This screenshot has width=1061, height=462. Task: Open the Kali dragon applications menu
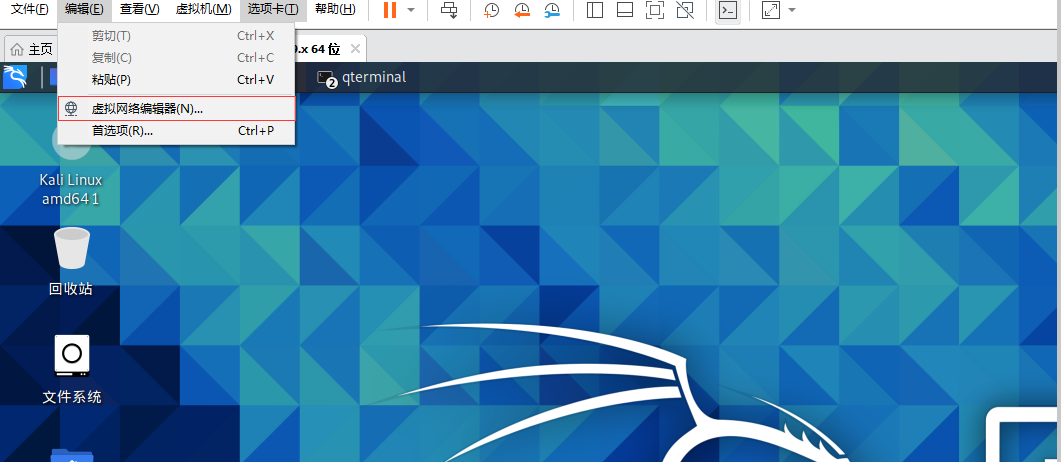click(15, 77)
